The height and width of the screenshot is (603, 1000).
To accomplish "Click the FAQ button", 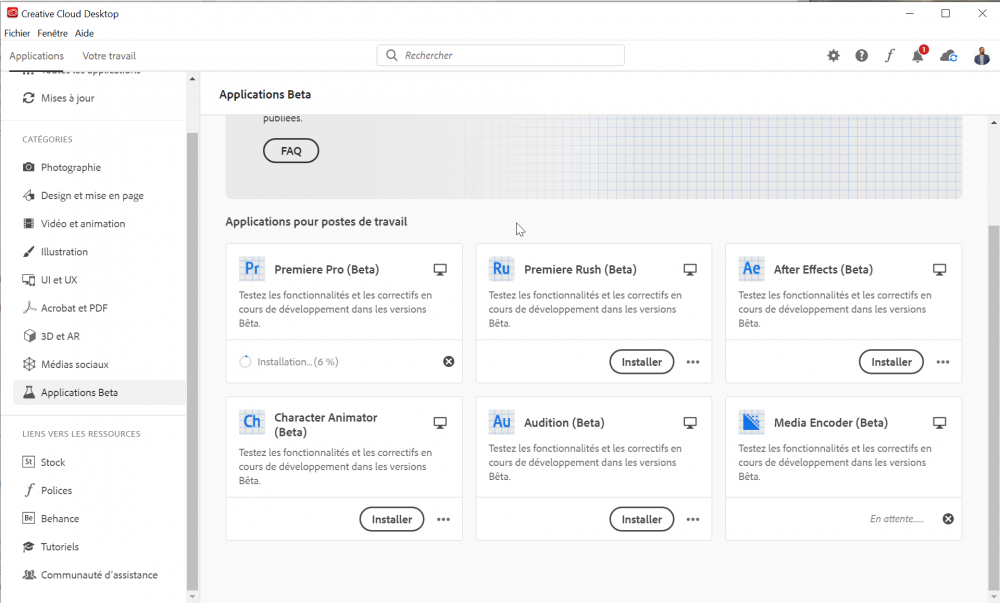I will (291, 151).
